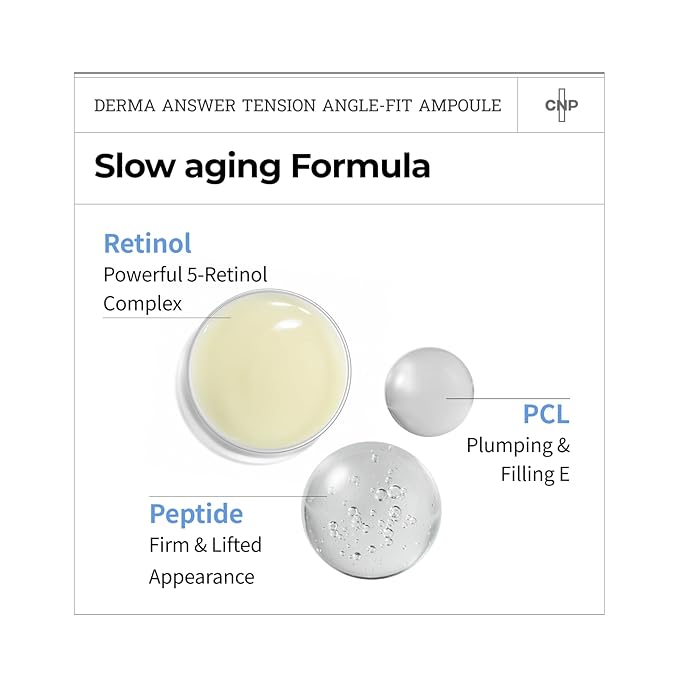The image size is (679, 679).
Task: Click the word 'Complex' under Retinol
Action: pyautogui.click(x=143, y=303)
